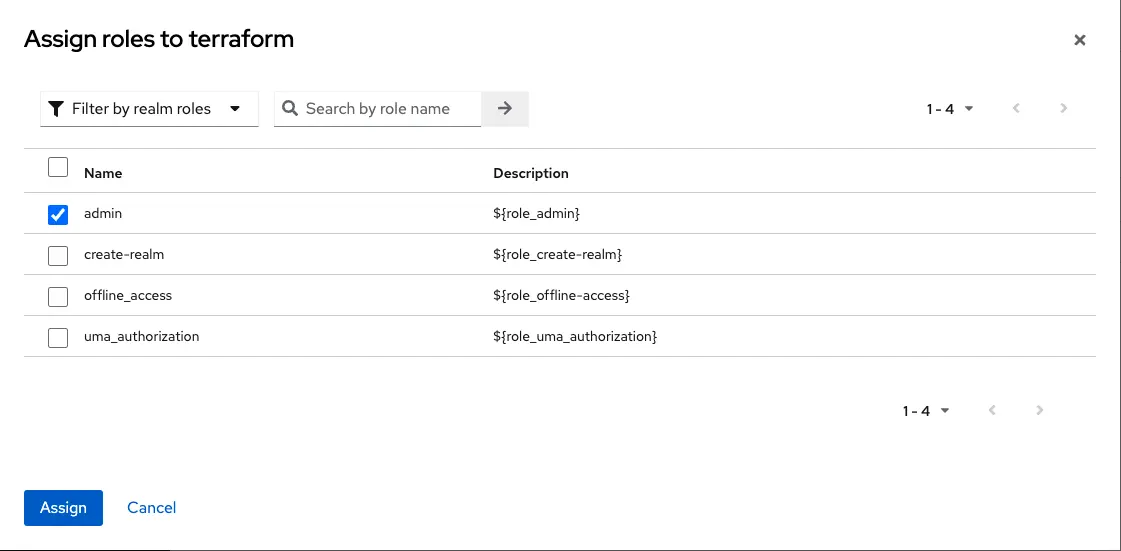Click the Description column header
The height and width of the screenshot is (551, 1121).
(x=531, y=173)
